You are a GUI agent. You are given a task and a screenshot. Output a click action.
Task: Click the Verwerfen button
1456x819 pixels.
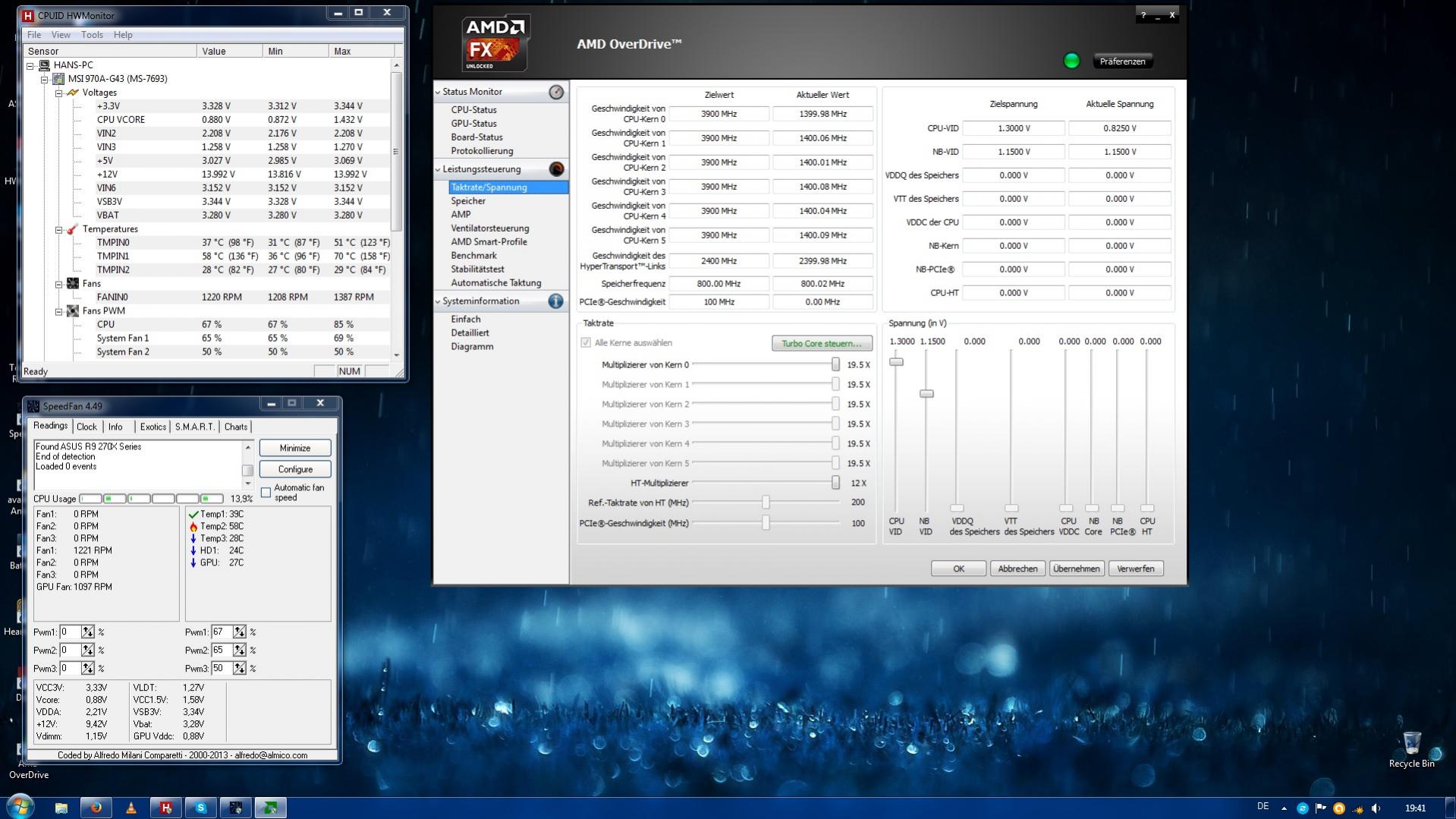click(1135, 569)
